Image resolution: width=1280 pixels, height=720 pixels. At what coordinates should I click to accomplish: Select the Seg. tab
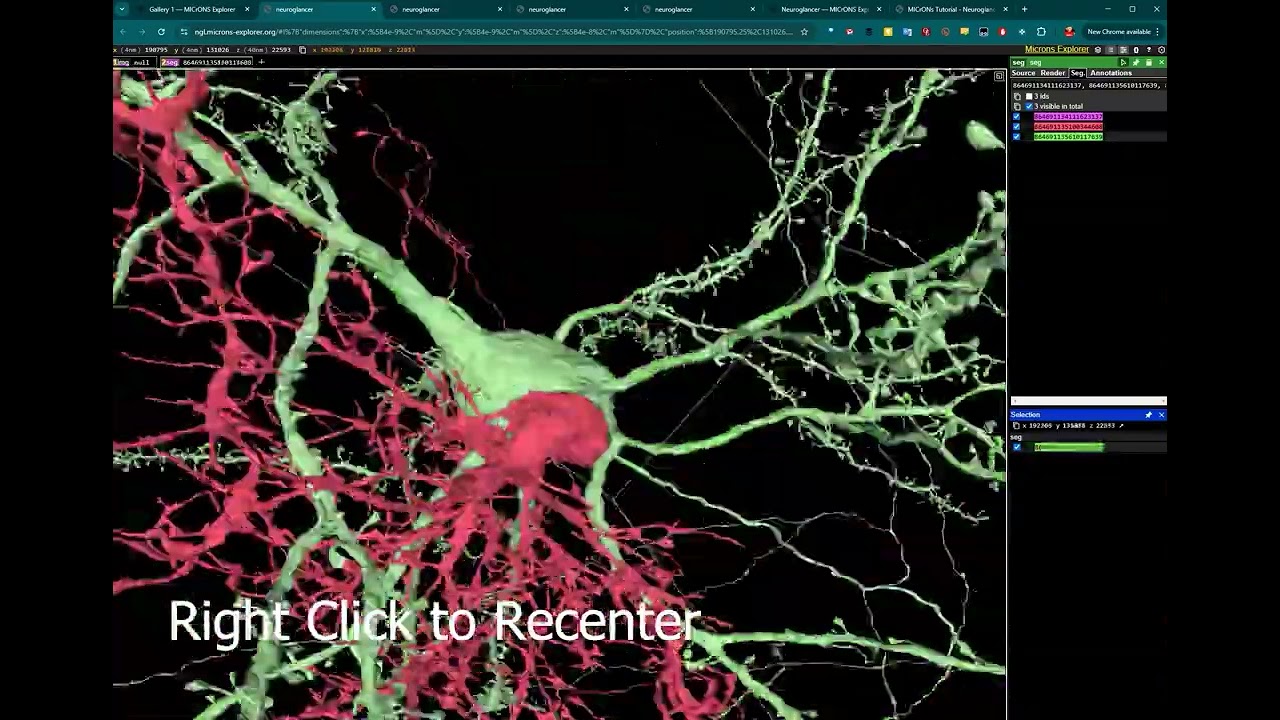[x=1077, y=73]
